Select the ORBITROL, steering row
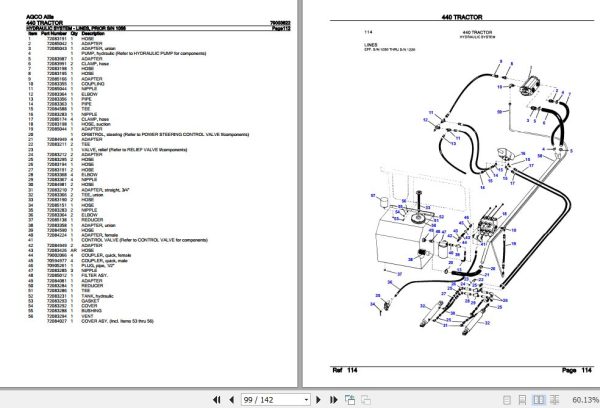 click(139, 134)
